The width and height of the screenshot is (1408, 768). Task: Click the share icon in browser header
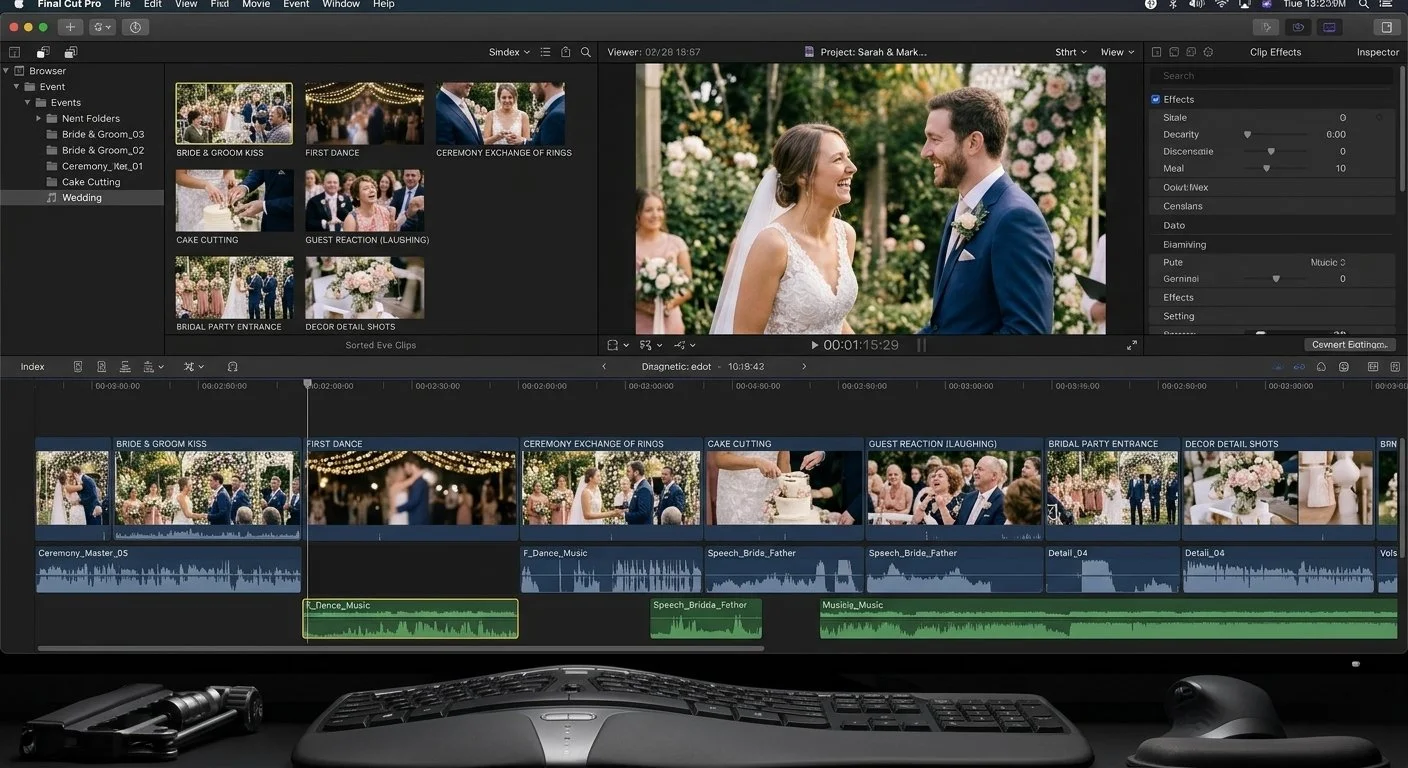[566, 52]
